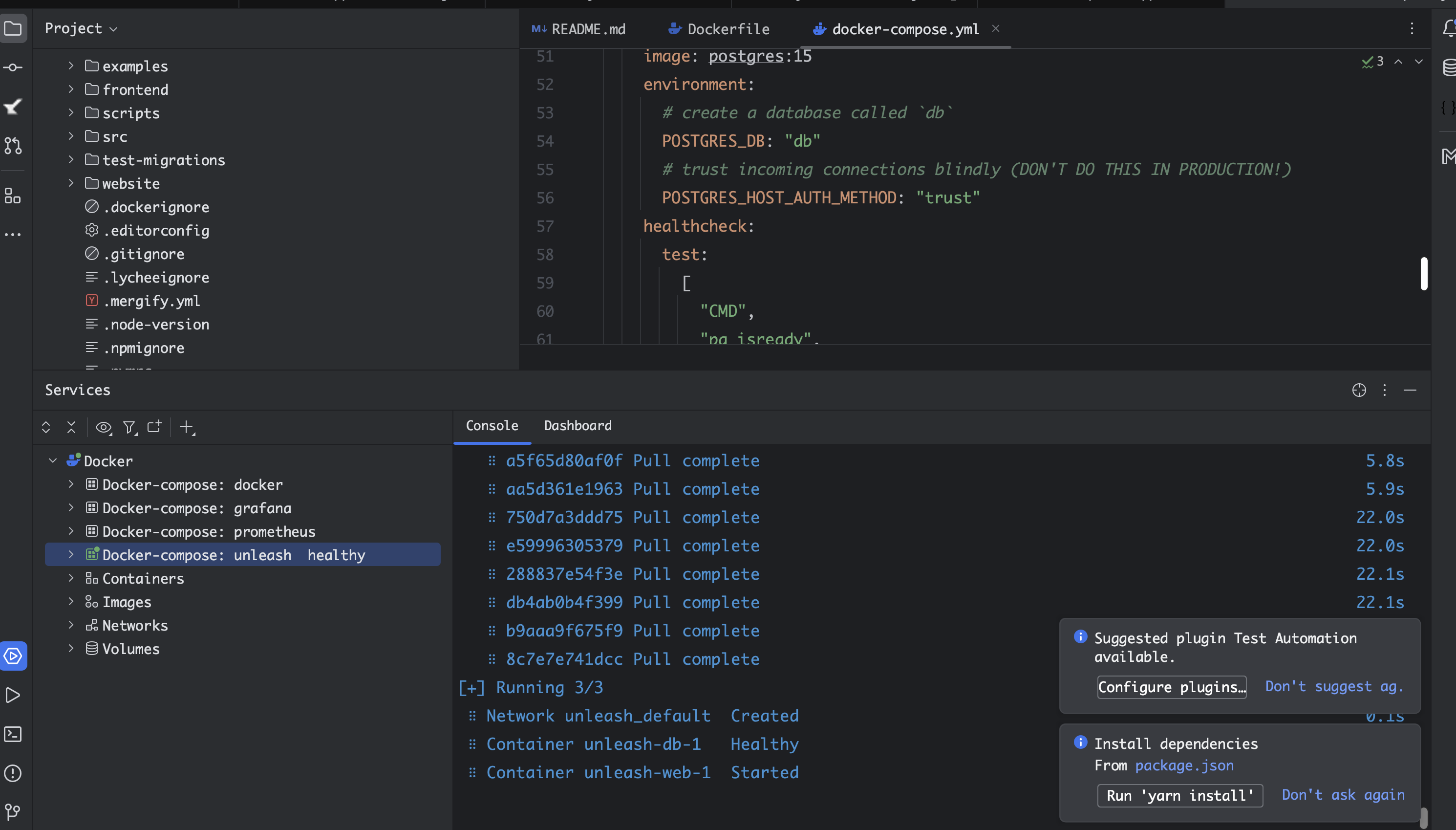Click the Git tool window icon

point(13,811)
